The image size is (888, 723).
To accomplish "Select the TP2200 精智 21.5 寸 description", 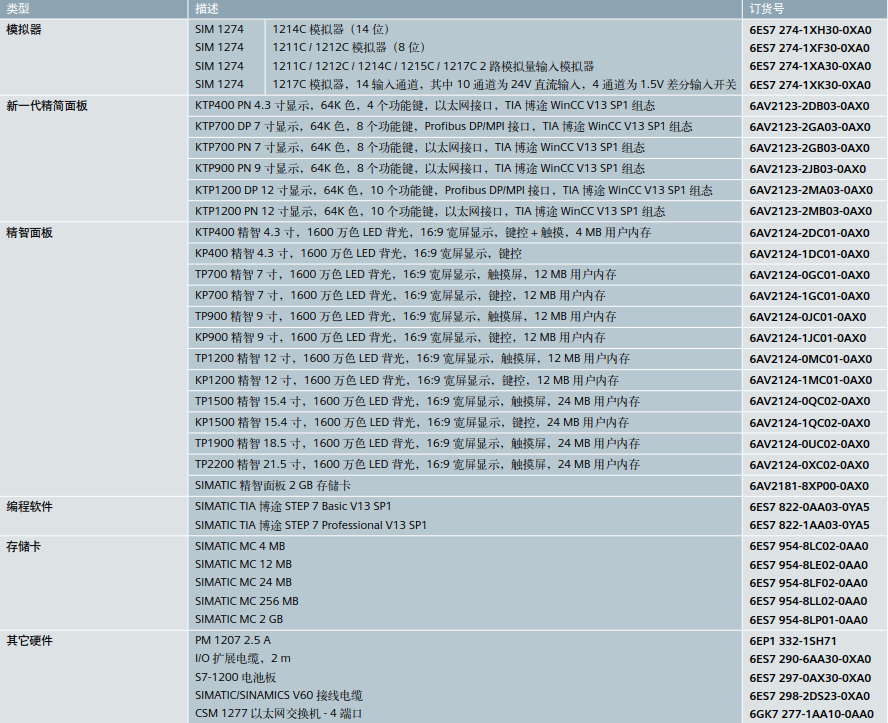I will (417, 464).
